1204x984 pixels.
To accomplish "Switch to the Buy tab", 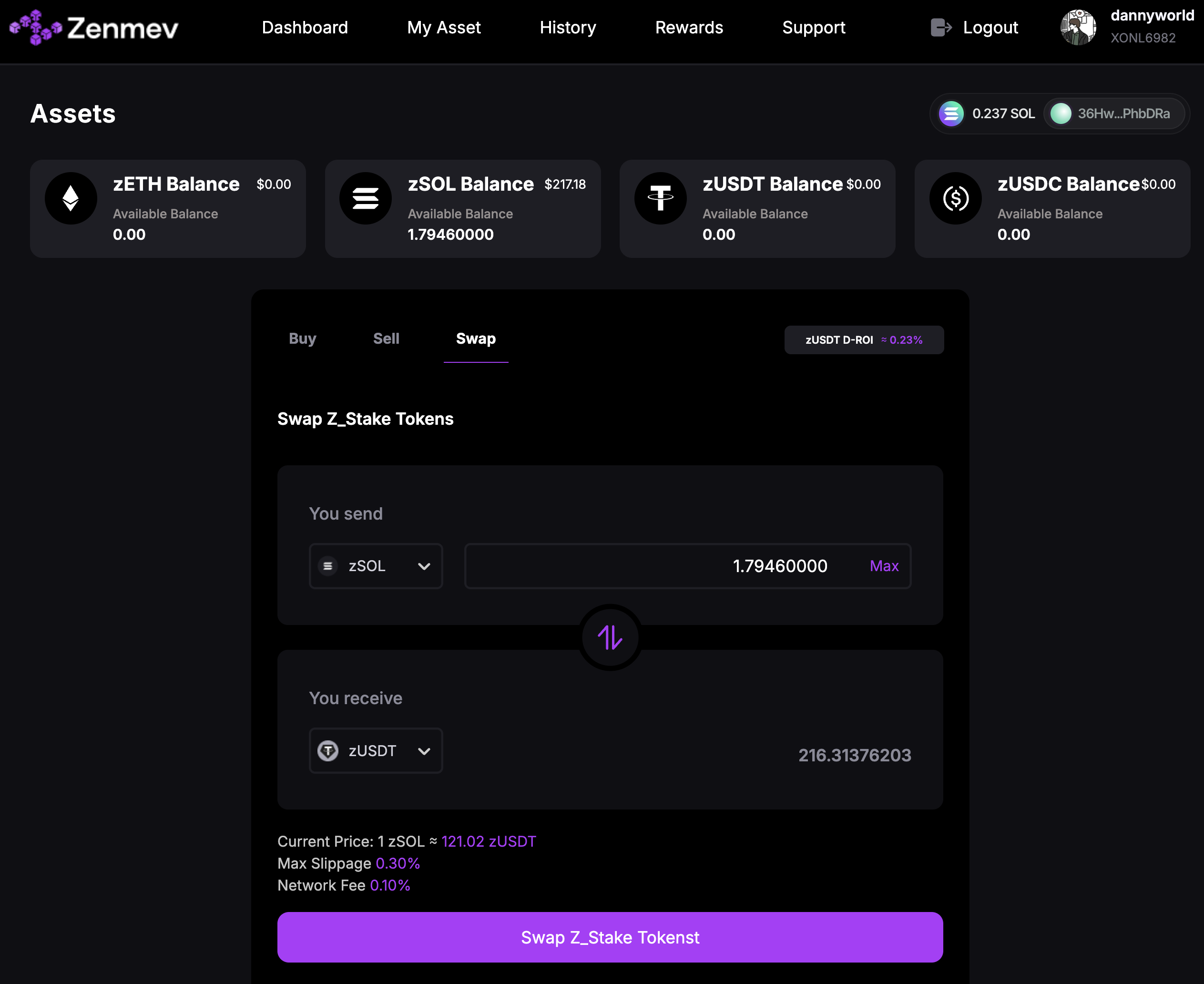I will [x=303, y=338].
